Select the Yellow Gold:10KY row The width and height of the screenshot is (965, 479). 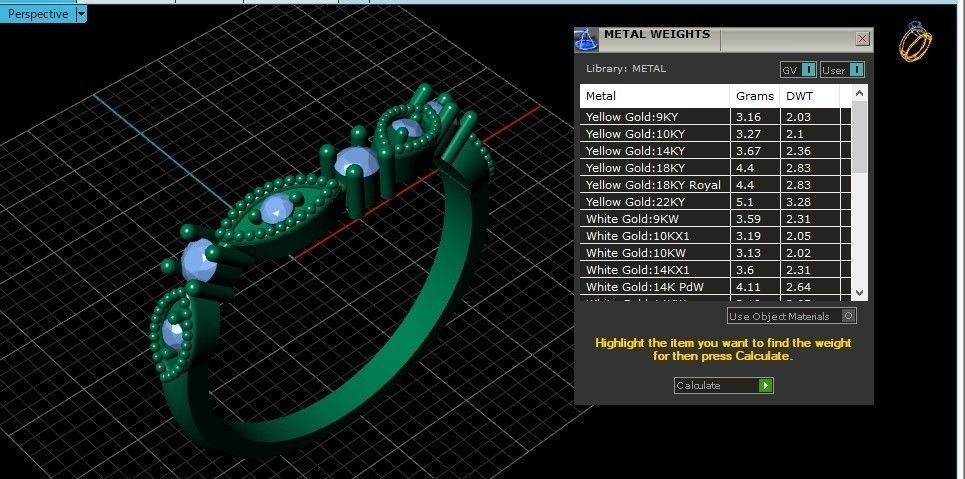click(715, 134)
